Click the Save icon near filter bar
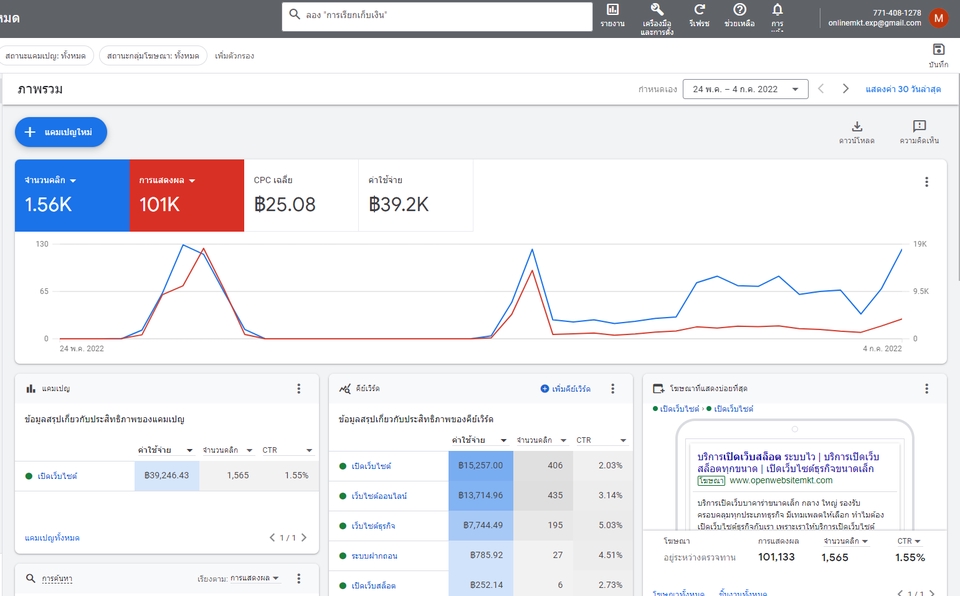 pyautogui.click(x=938, y=50)
